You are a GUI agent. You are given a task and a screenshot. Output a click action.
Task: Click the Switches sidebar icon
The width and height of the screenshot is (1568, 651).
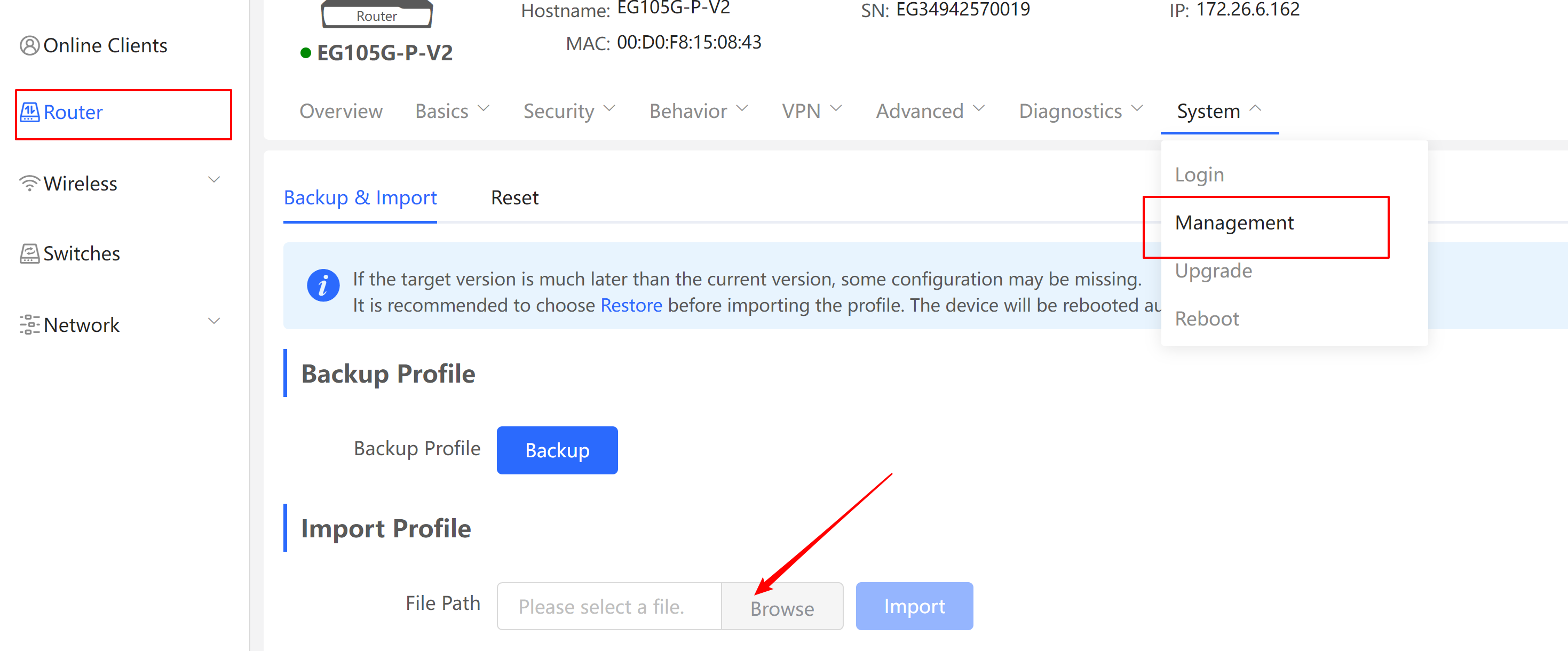pos(29,253)
